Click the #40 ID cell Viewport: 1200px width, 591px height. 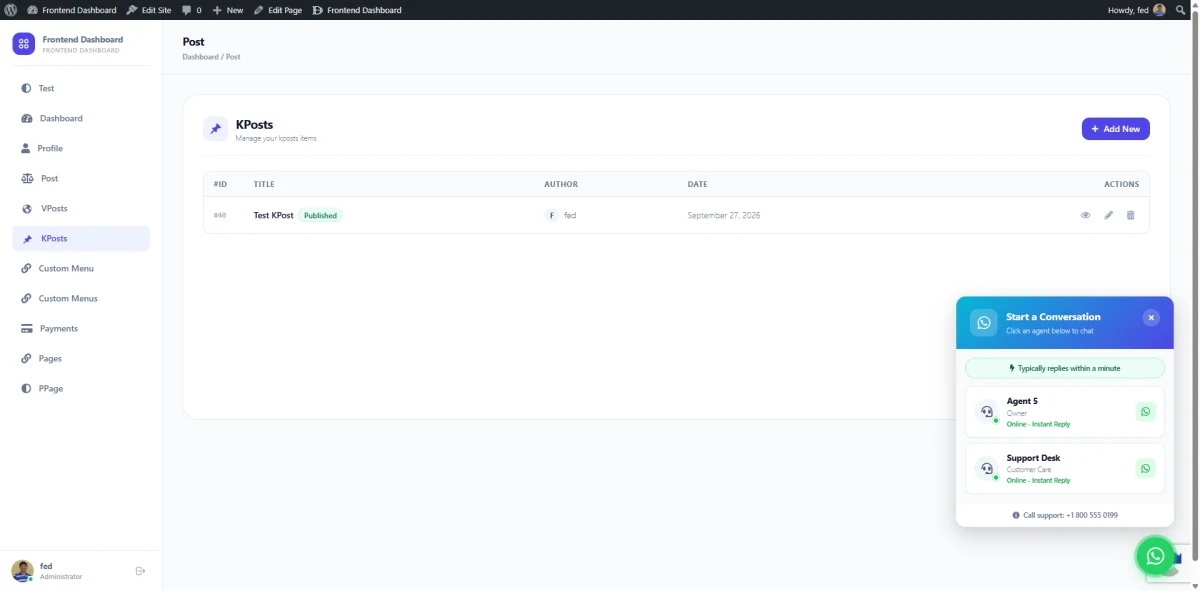[x=220, y=215]
